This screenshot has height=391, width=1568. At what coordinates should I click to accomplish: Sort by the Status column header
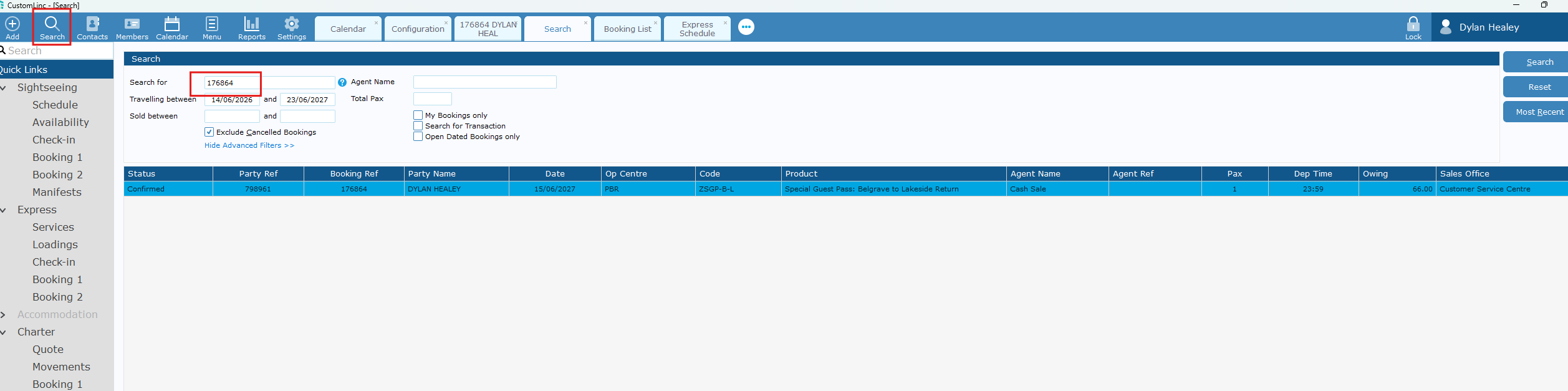pyautogui.click(x=168, y=174)
